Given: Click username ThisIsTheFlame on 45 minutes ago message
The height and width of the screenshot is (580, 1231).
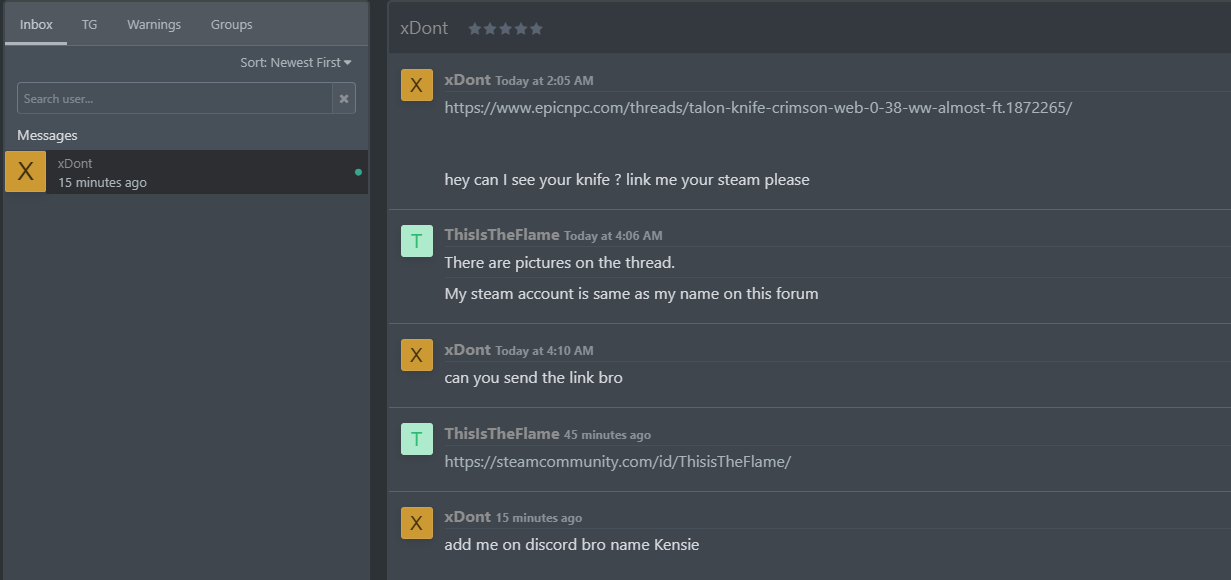Looking at the screenshot, I should (x=502, y=434).
